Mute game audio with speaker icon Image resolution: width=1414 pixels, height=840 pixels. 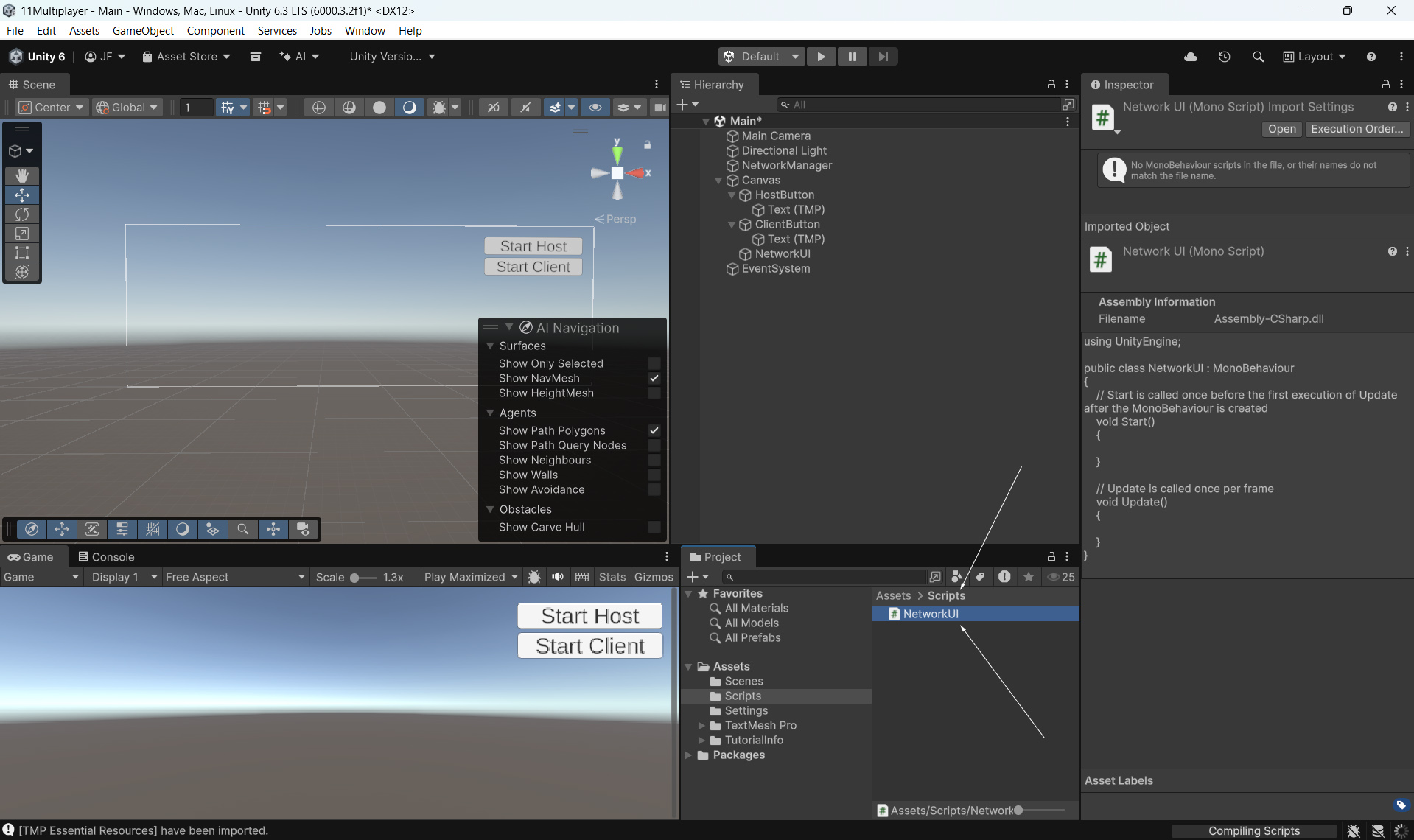click(558, 577)
